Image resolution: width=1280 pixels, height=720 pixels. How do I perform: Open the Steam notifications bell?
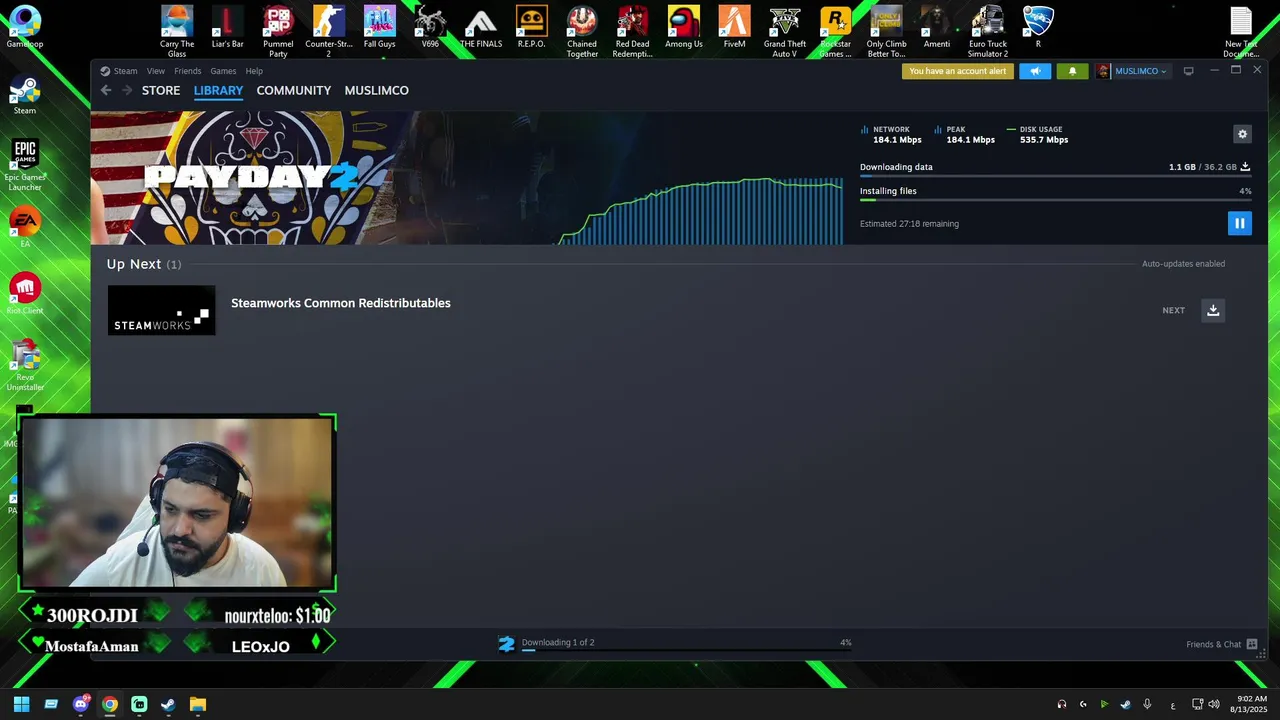pyautogui.click(x=1072, y=71)
